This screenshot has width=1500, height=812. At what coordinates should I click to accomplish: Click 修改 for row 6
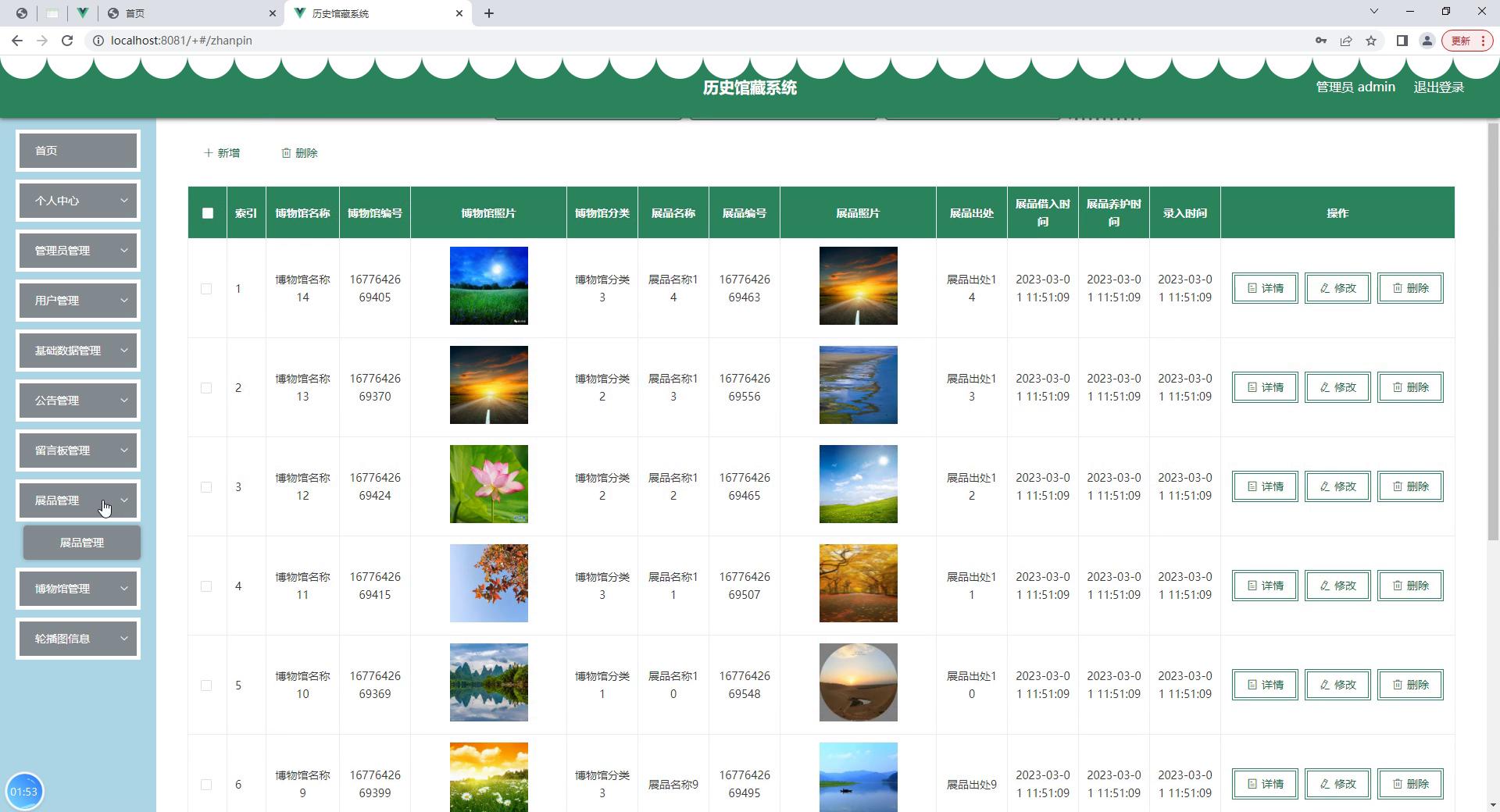1337,784
